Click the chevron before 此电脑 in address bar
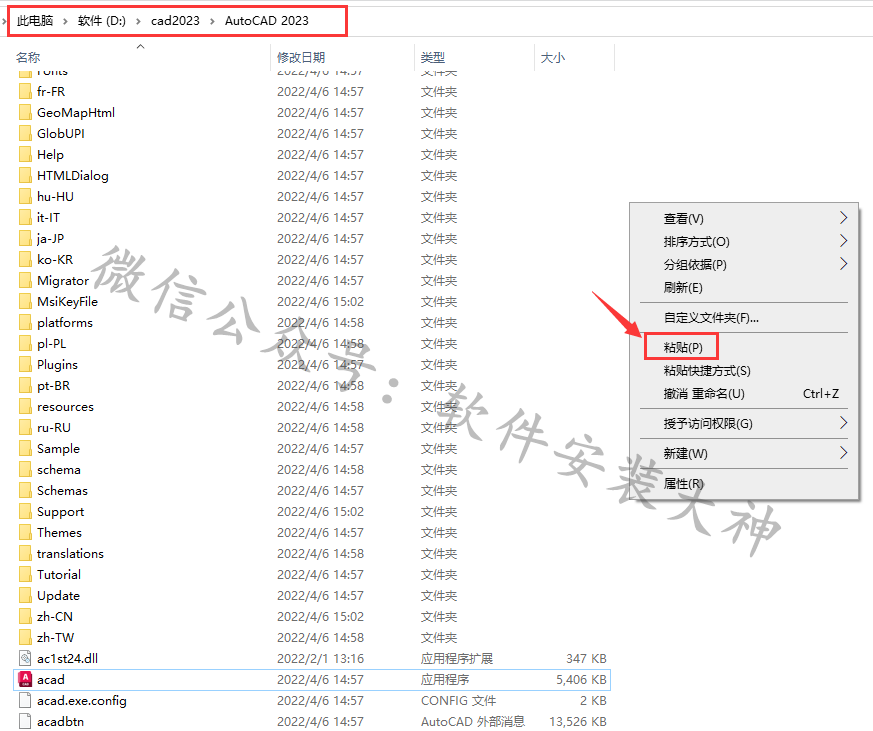Viewport: 873px width, 731px height. (x=4, y=21)
